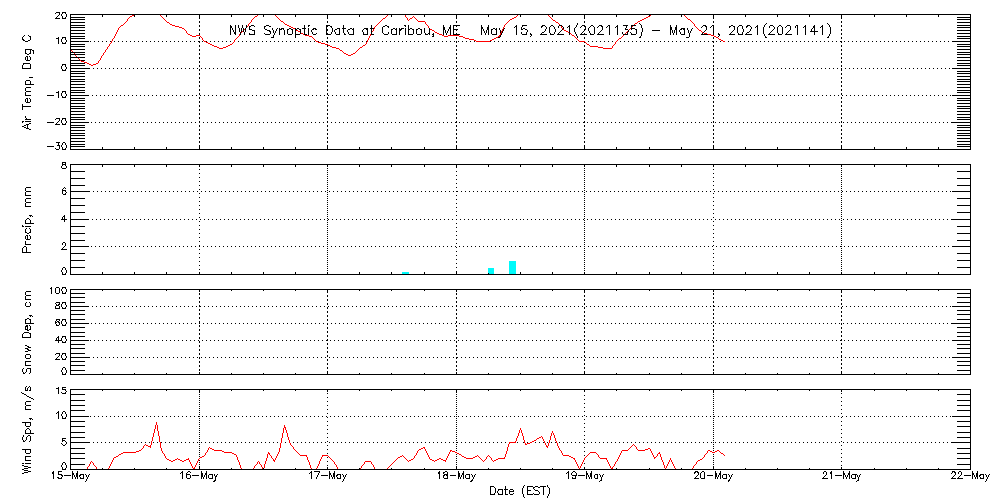Select the 17-May date tick label
Screen dimensions: 1000x500
click(x=327, y=477)
